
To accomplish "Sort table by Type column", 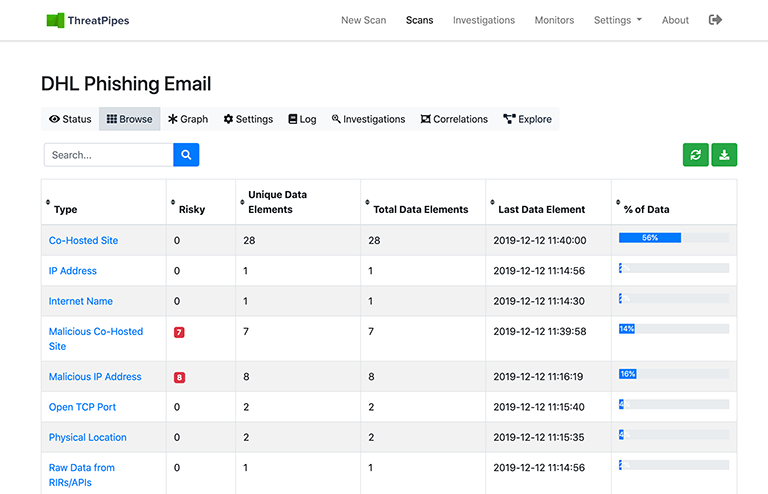I will [65, 209].
